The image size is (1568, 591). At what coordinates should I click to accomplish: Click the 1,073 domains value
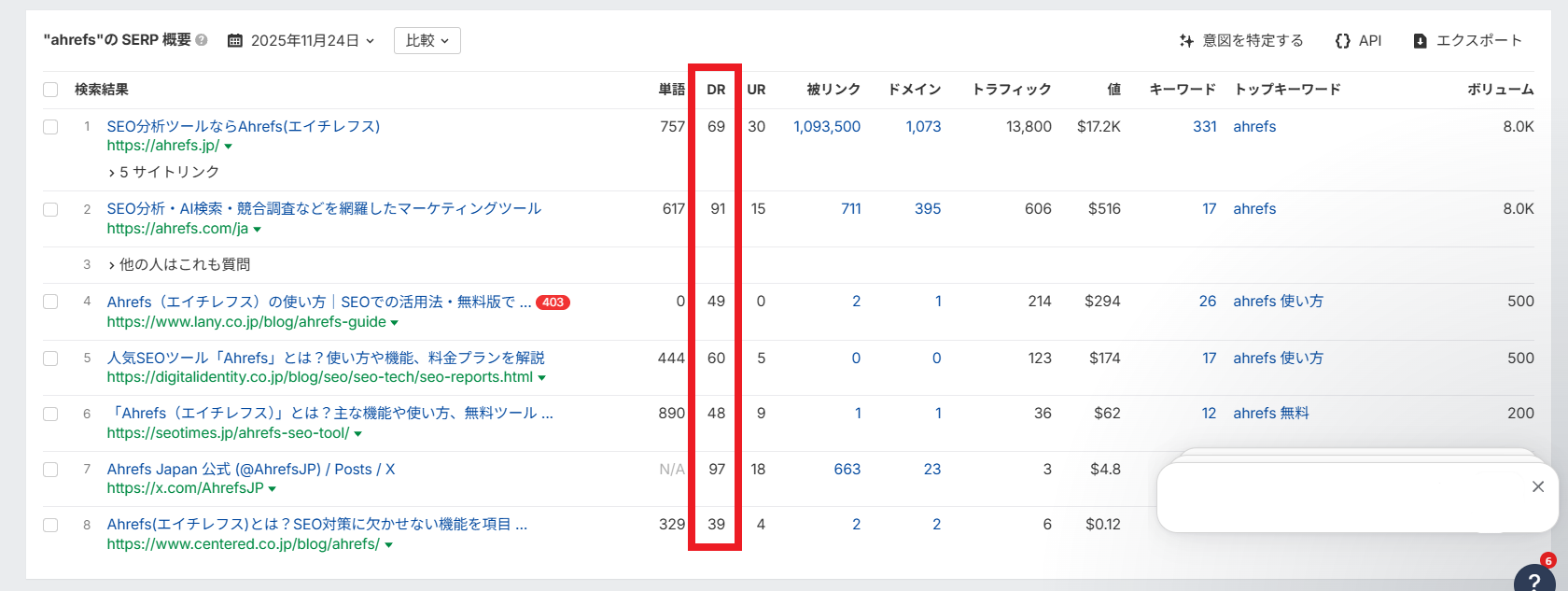pyautogui.click(x=923, y=126)
